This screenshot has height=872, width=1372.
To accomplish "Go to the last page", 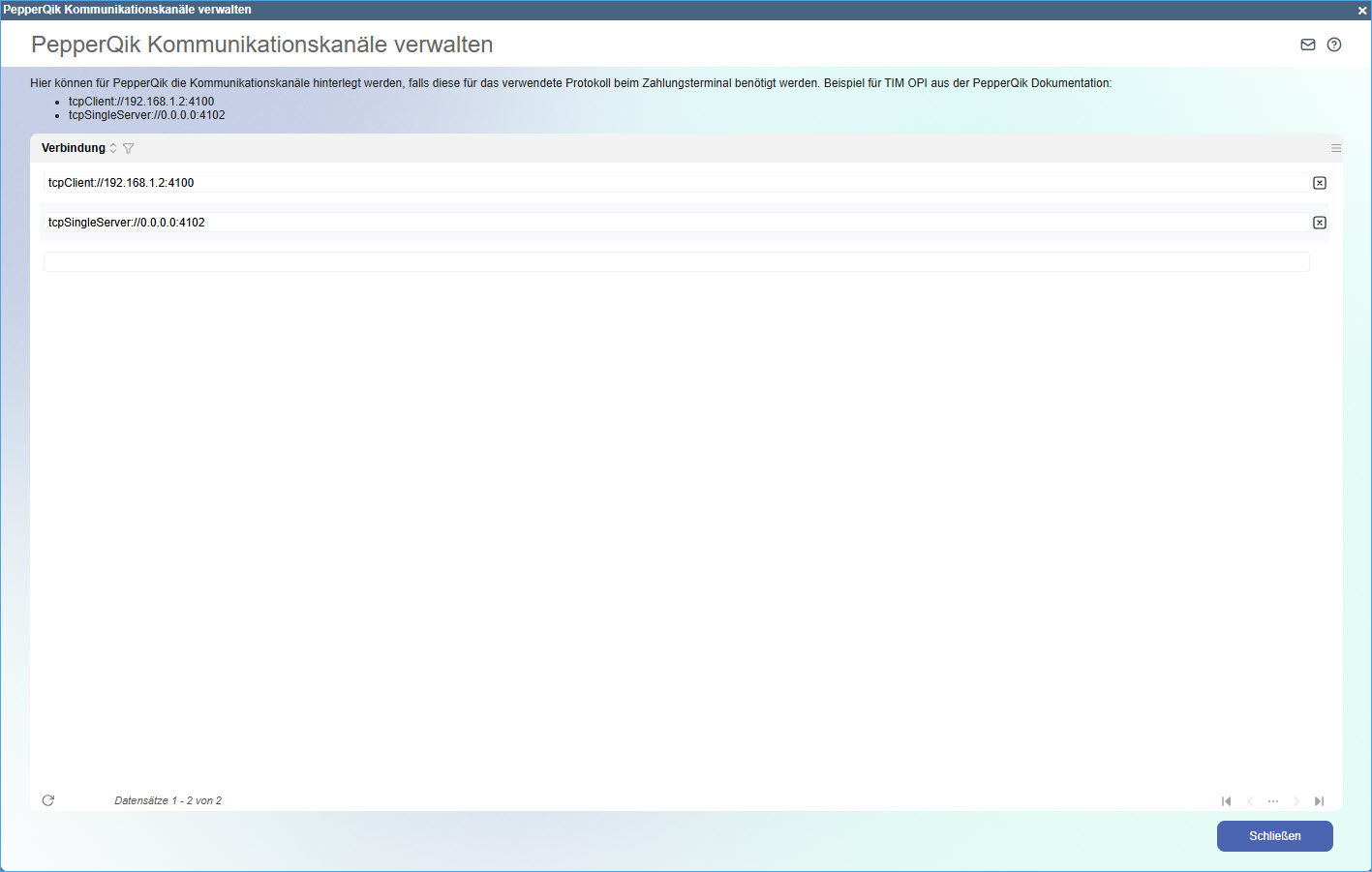I will (x=1319, y=801).
